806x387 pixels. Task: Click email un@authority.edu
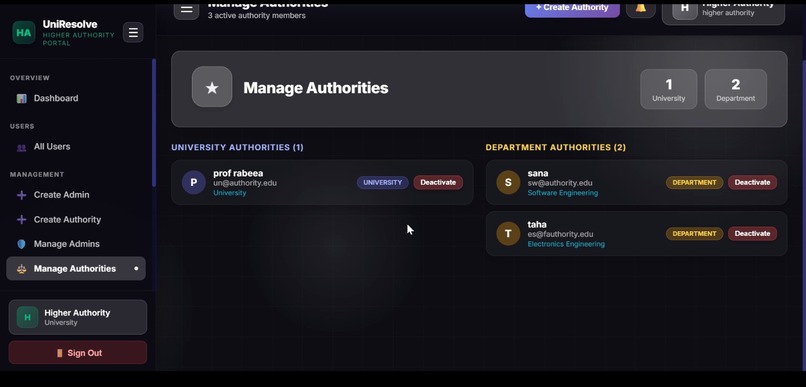(245, 183)
